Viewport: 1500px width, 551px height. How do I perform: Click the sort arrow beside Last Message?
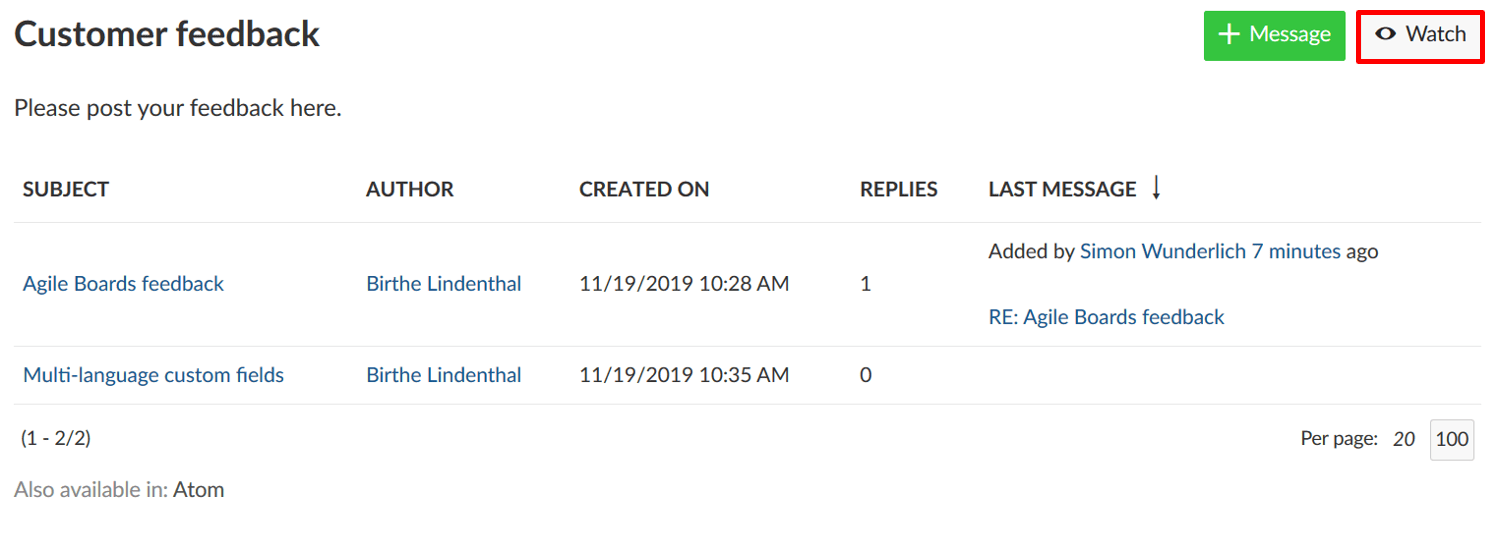1156,188
